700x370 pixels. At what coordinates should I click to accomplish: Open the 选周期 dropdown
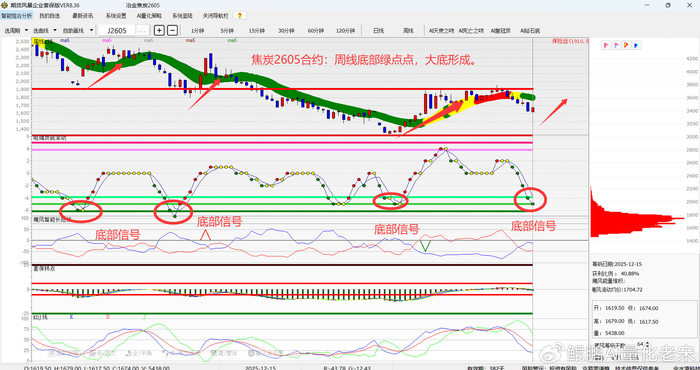[16, 31]
